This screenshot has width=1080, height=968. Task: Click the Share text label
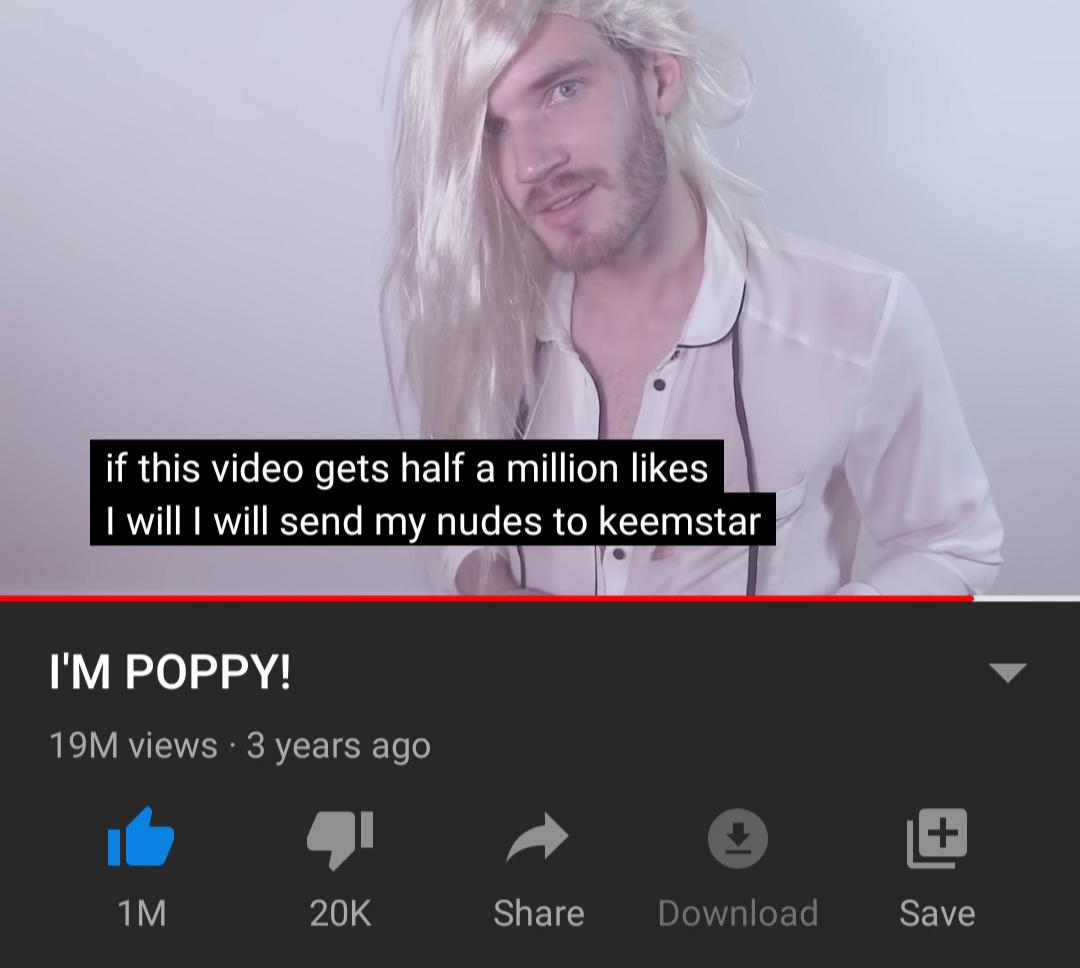(x=539, y=914)
